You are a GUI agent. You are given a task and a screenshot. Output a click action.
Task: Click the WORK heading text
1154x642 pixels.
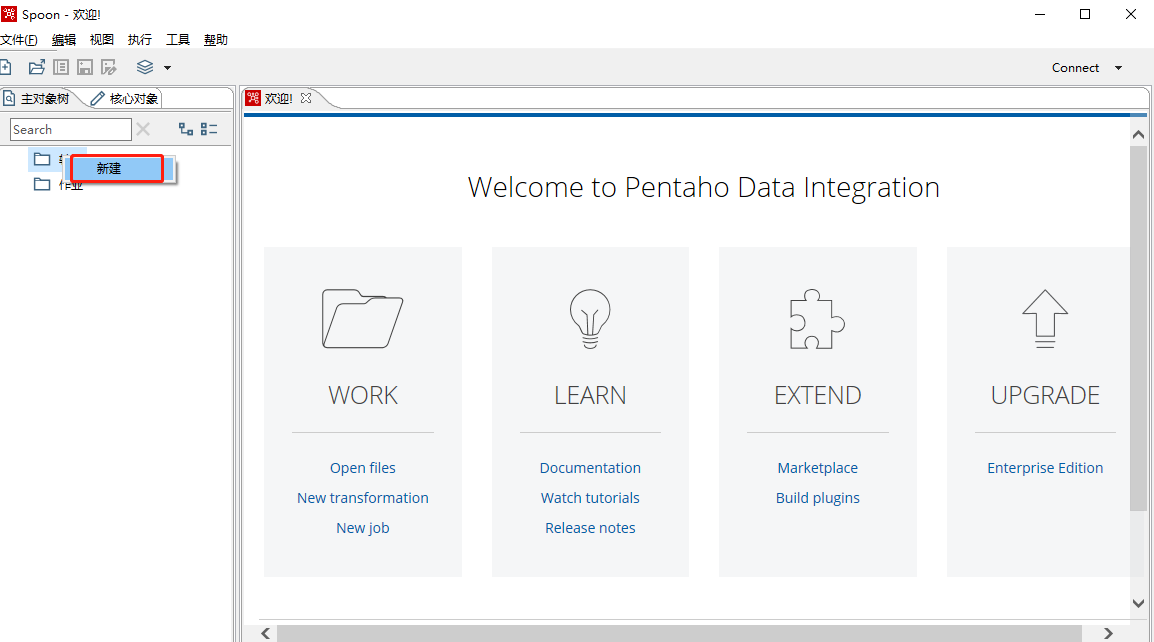pyautogui.click(x=363, y=395)
